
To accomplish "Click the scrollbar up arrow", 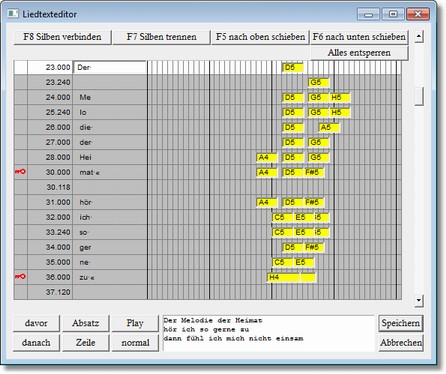I will pyautogui.click(x=419, y=36).
